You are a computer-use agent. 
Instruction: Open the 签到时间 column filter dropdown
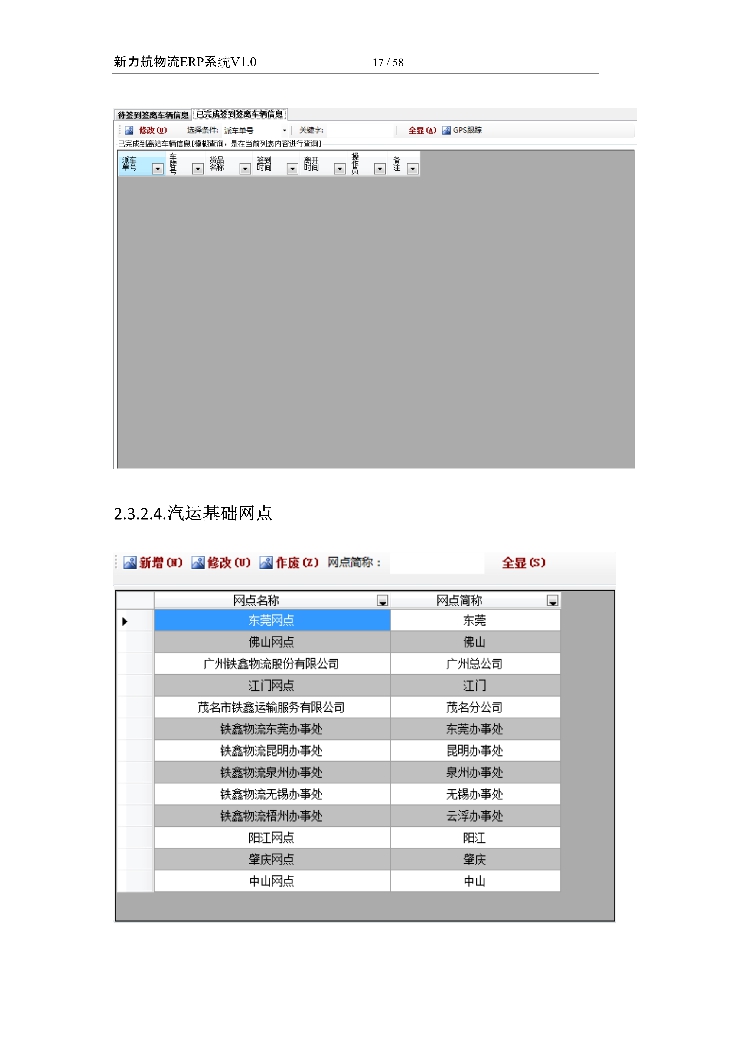click(292, 169)
